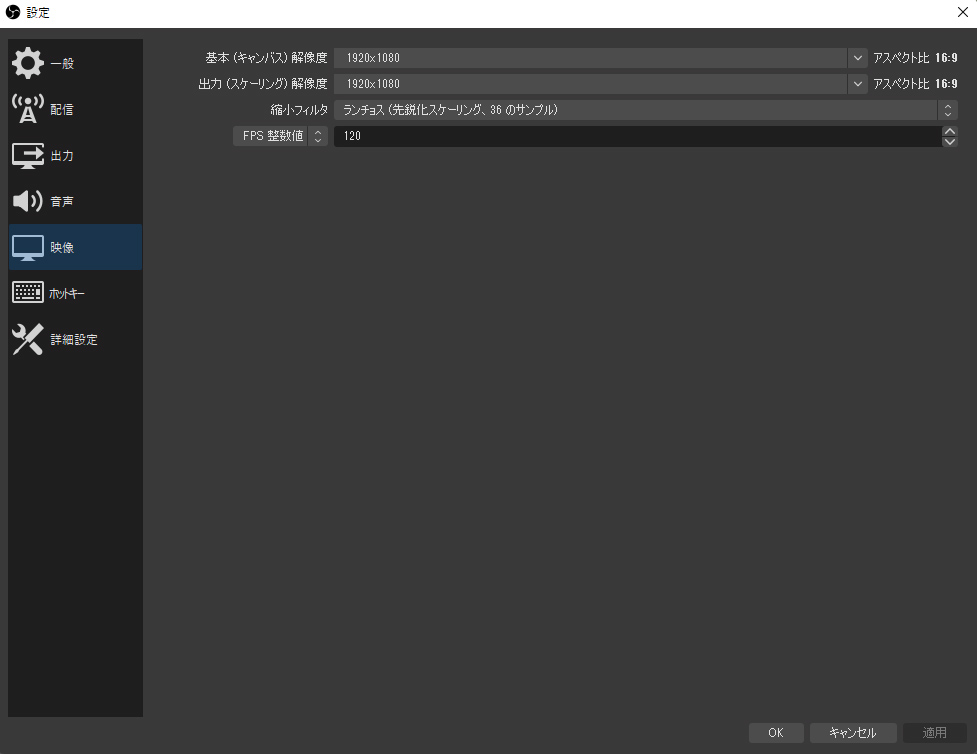Confirm settings with the OK button
This screenshot has width=977, height=754.
(776, 733)
